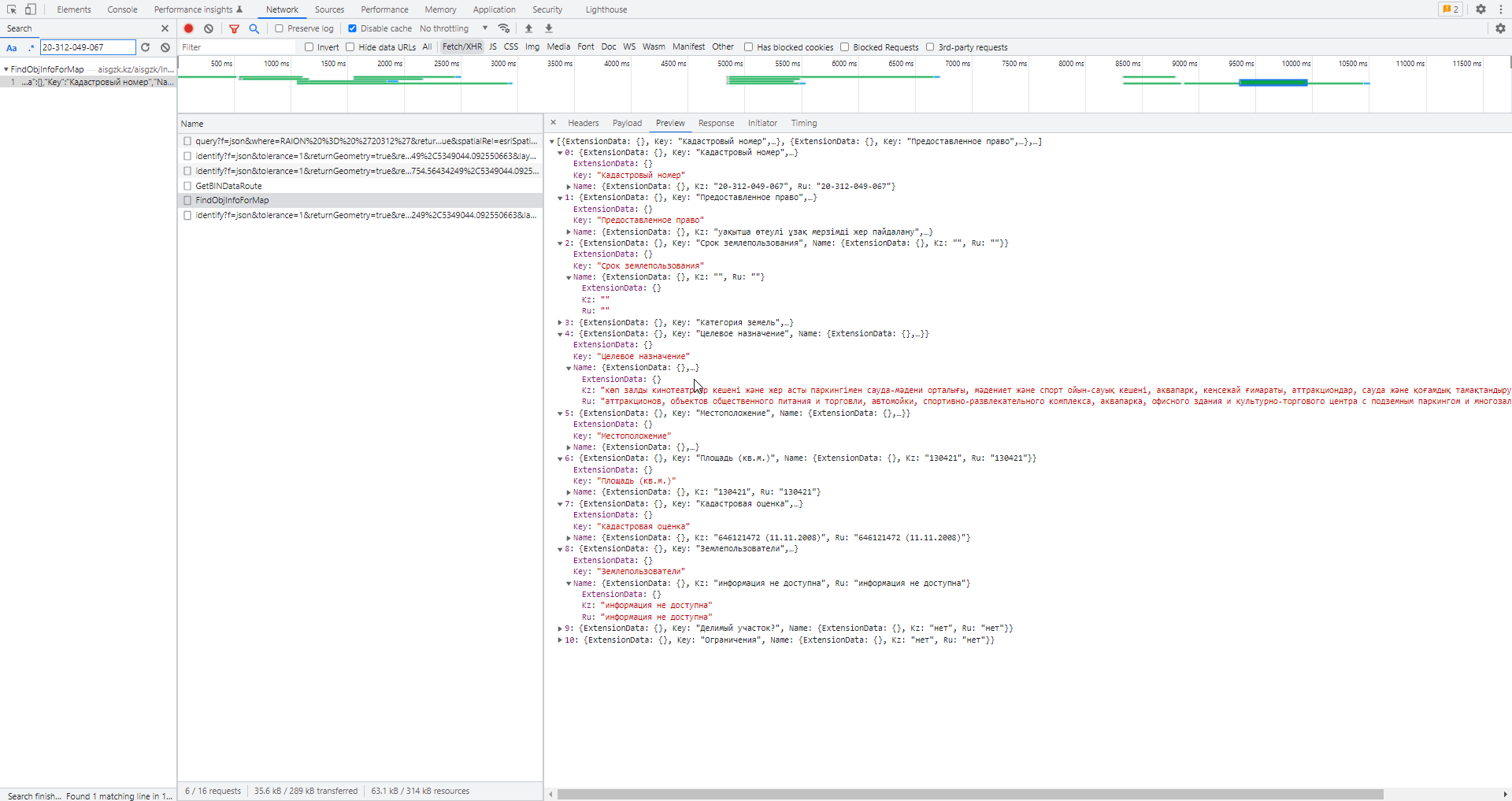This screenshot has height=801, width=1512.
Task: Click the record network log icon
Action: click(x=188, y=28)
